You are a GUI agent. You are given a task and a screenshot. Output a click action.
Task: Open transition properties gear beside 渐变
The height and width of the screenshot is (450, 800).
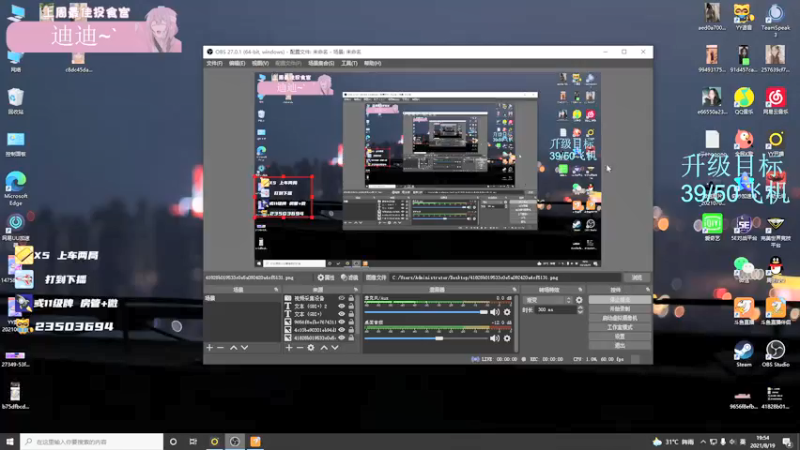click(x=579, y=300)
